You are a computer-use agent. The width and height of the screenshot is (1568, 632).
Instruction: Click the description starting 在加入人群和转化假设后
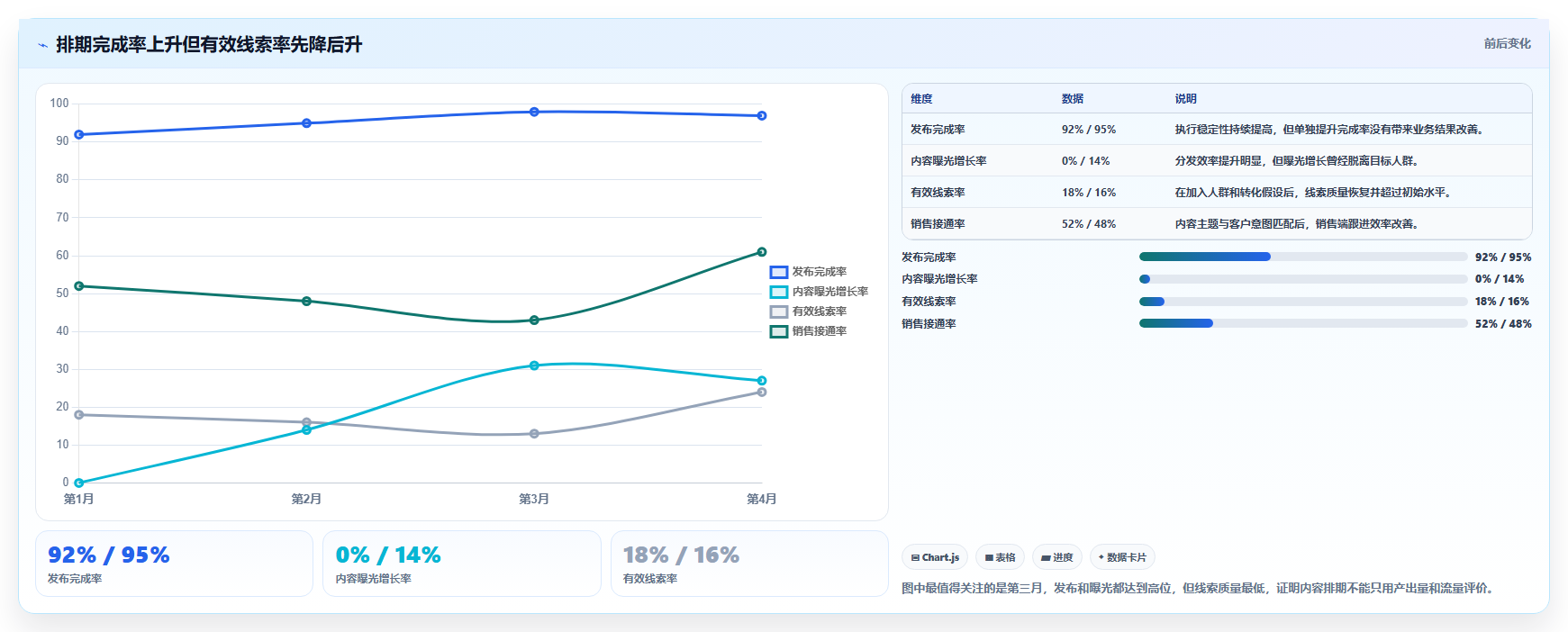tap(1313, 193)
